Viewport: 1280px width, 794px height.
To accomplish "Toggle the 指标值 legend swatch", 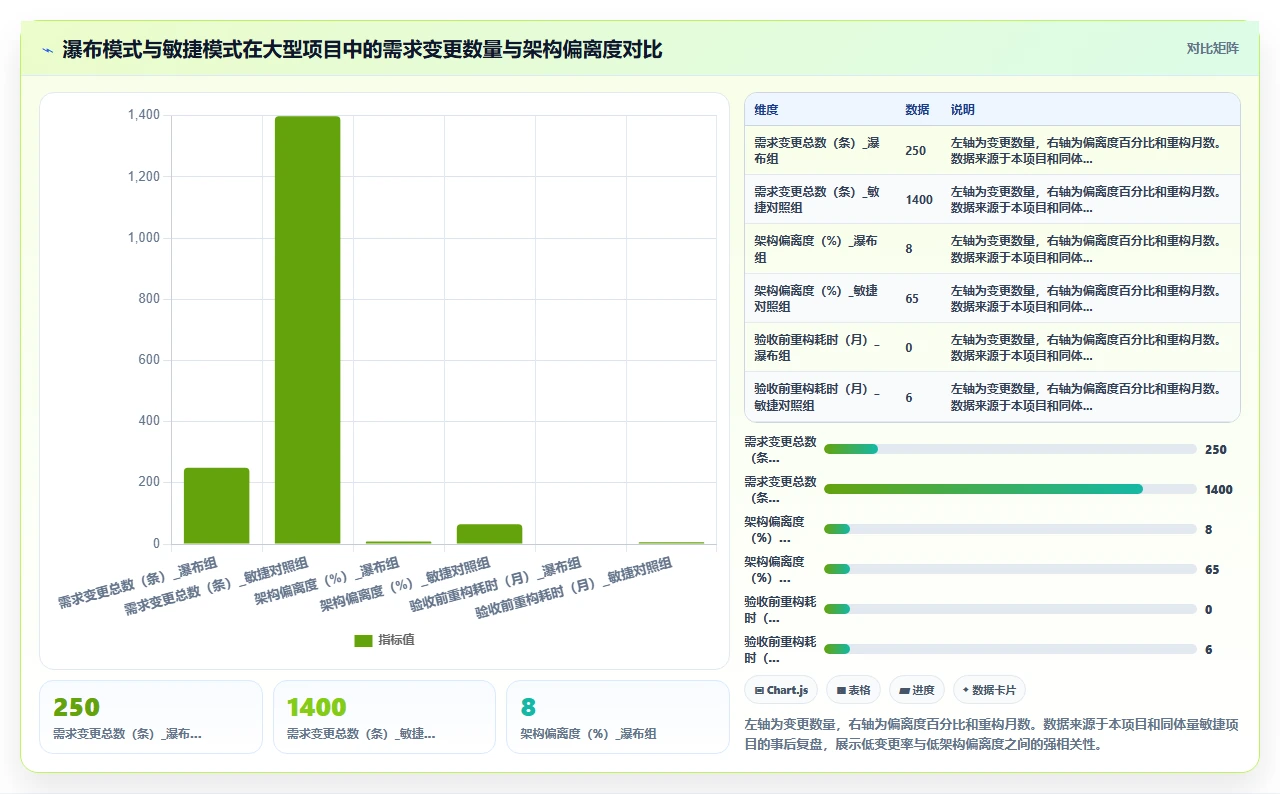I will click(x=363, y=640).
